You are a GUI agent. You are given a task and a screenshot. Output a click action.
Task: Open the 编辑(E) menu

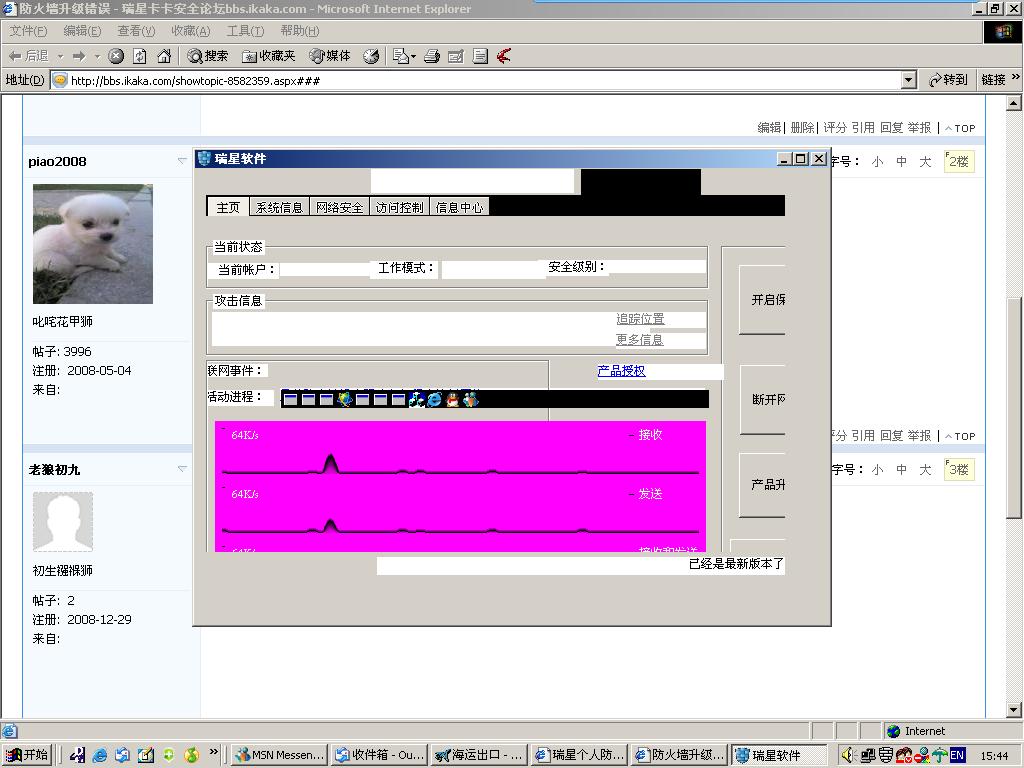82,31
